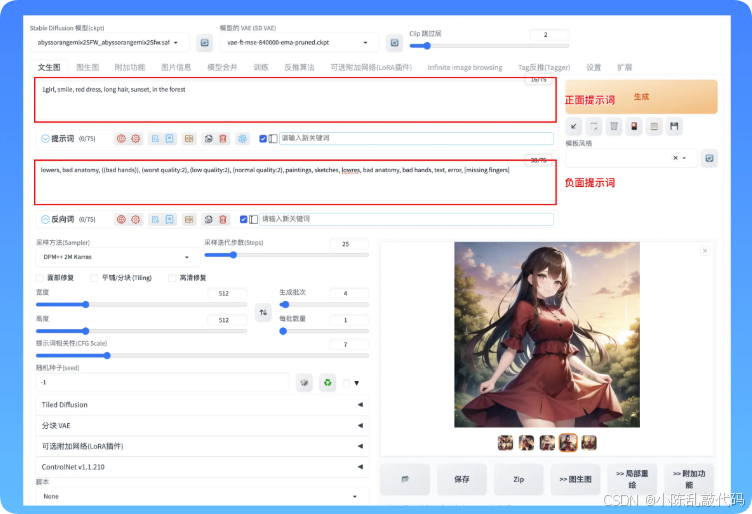Collapse the 提示词 keyword panel
Screen dimensions: 752x514
(x=45, y=139)
